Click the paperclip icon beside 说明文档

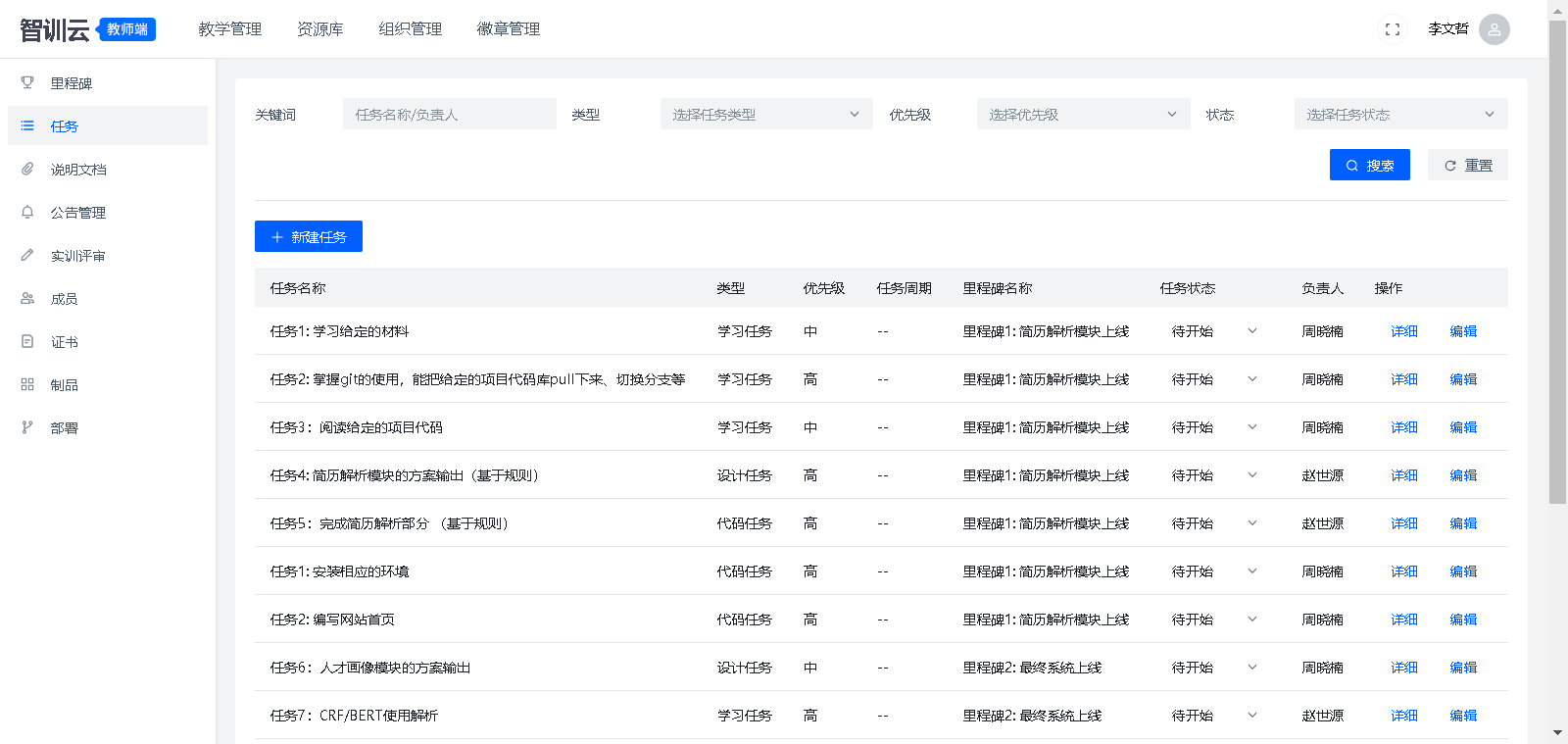[x=27, y=170]
